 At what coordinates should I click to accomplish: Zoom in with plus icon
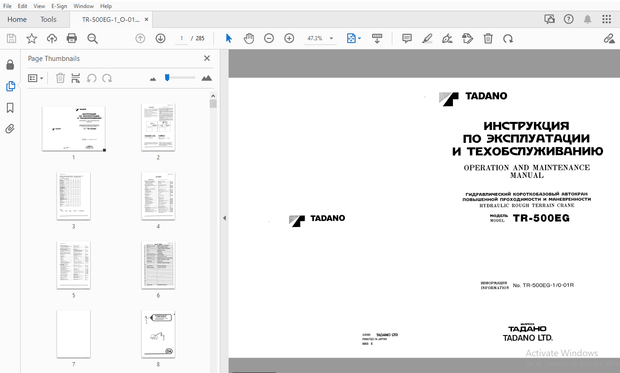pos(289,38)
